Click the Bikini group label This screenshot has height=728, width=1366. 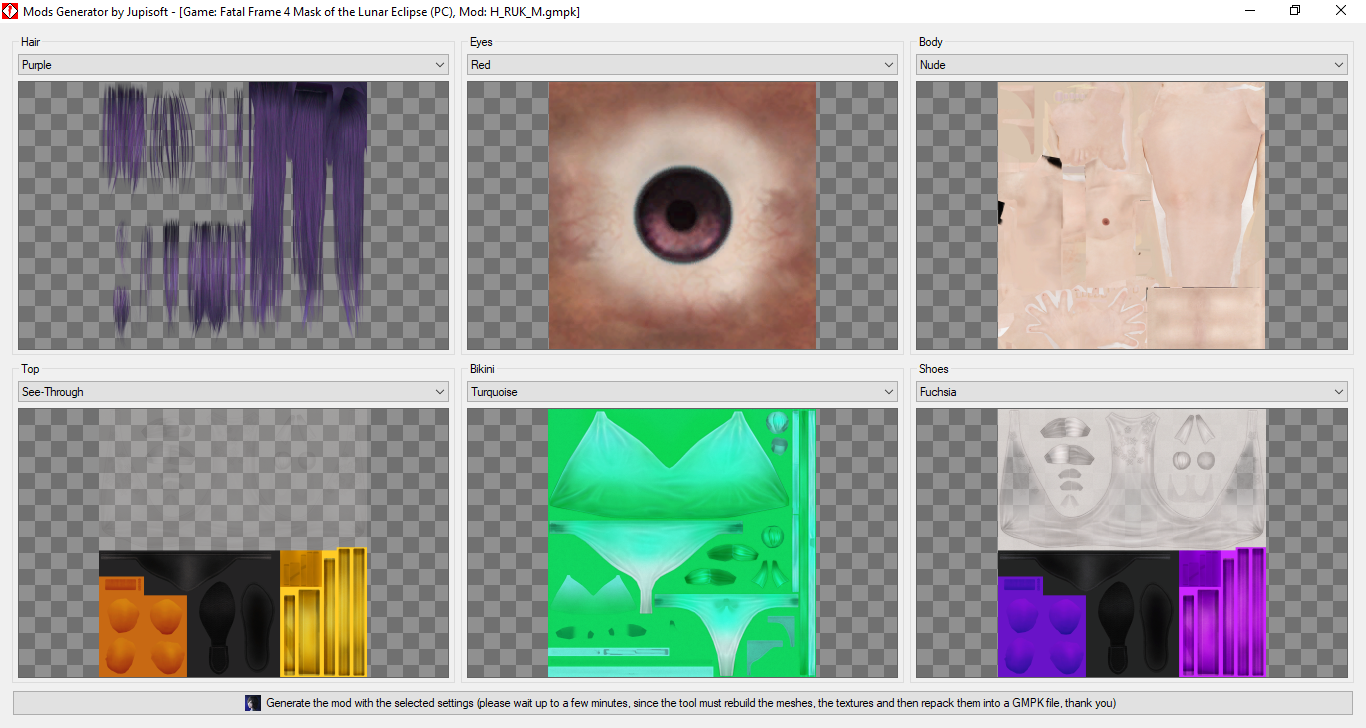(x=482, y=369)
